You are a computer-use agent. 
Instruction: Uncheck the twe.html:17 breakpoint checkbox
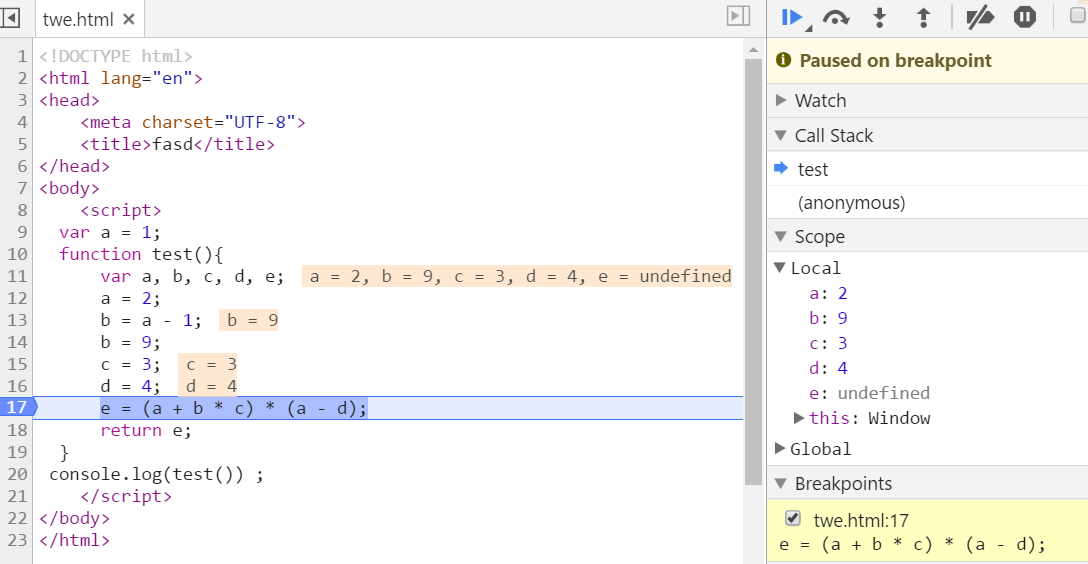pos(792,518)
